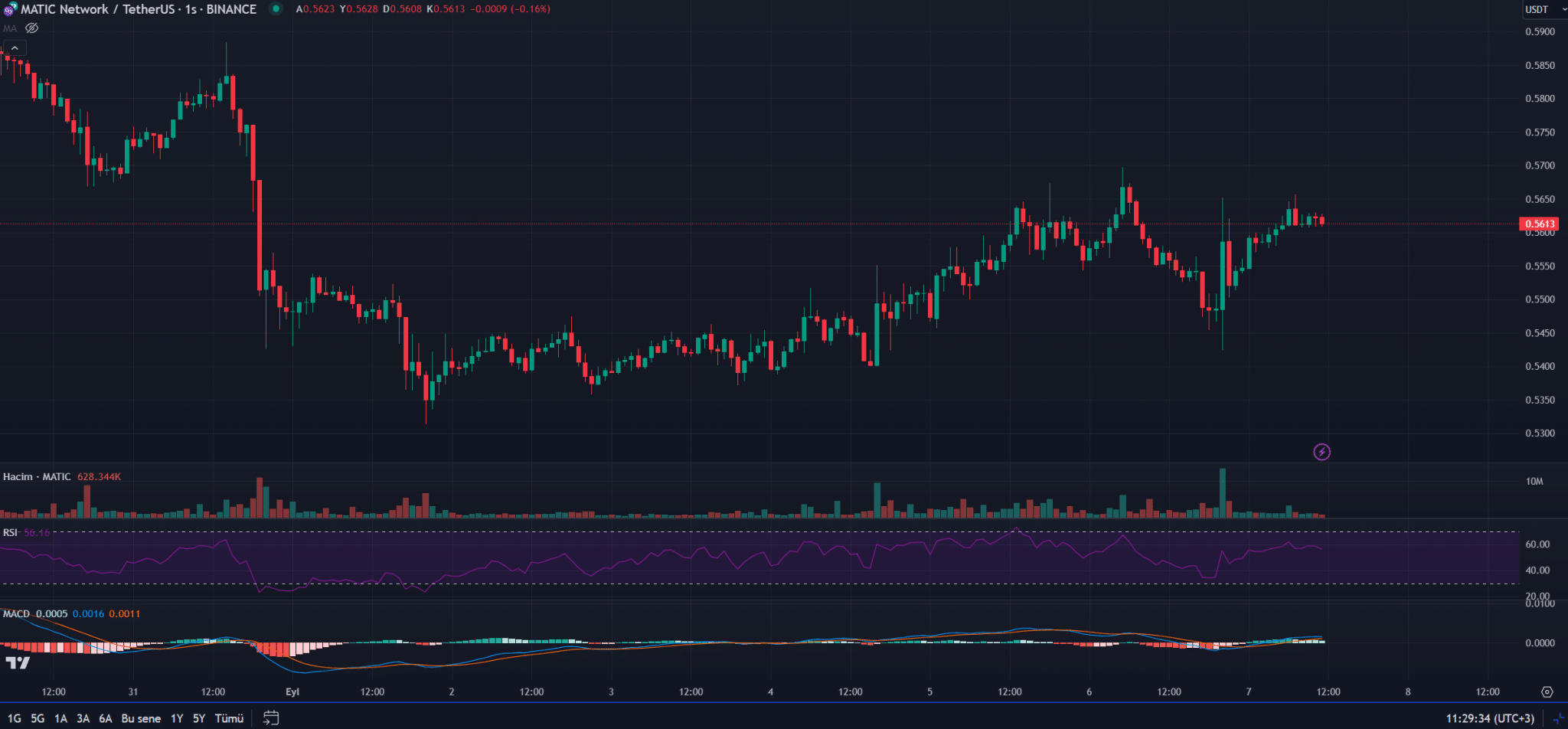
Task: Select the 1G time range
Action: click(15, 718)
